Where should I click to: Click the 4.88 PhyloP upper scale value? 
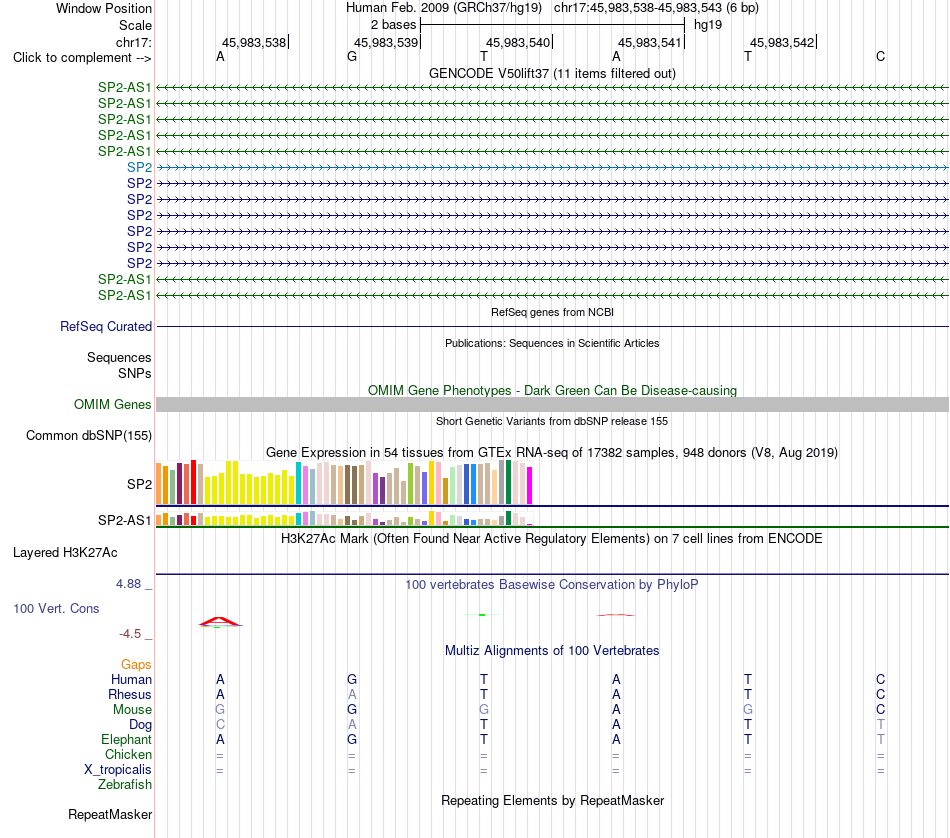click(x=128, y=584)
